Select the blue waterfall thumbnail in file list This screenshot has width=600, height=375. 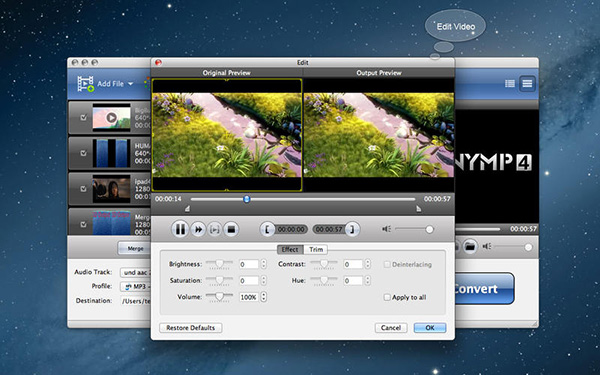point(111,153)
